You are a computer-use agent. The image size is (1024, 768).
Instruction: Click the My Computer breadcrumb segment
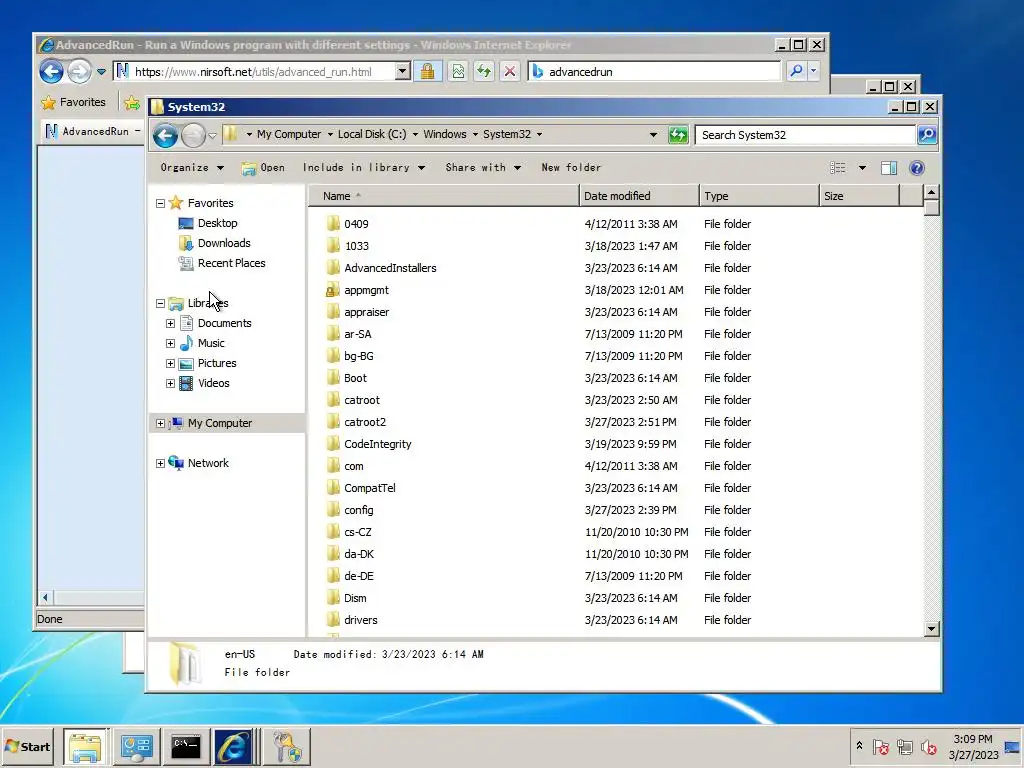289,135
